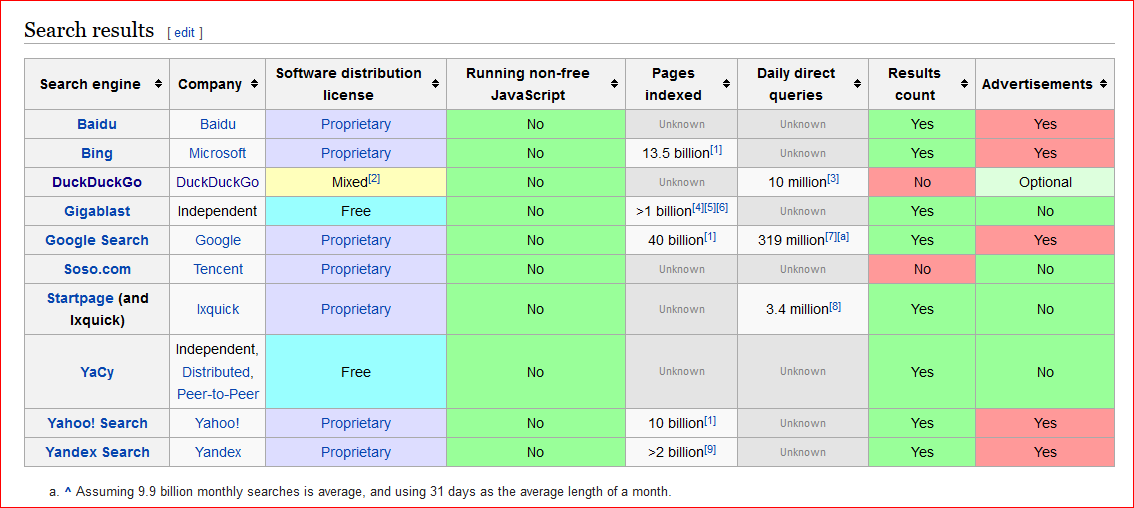Open footnote [9] beside >2 billion
1134x508 pixels.
coord(710,449)
